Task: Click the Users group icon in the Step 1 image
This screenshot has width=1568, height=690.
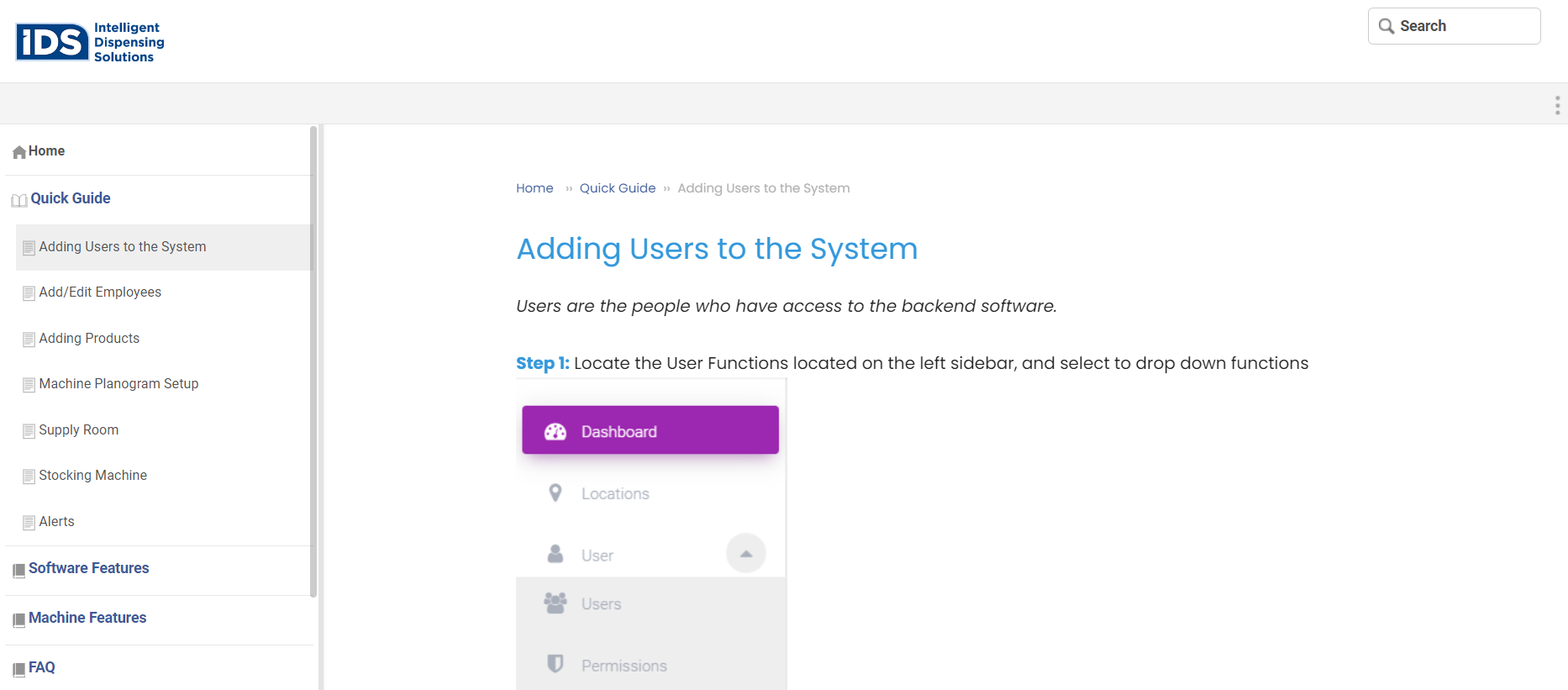Action: click(x=555, y=603)
